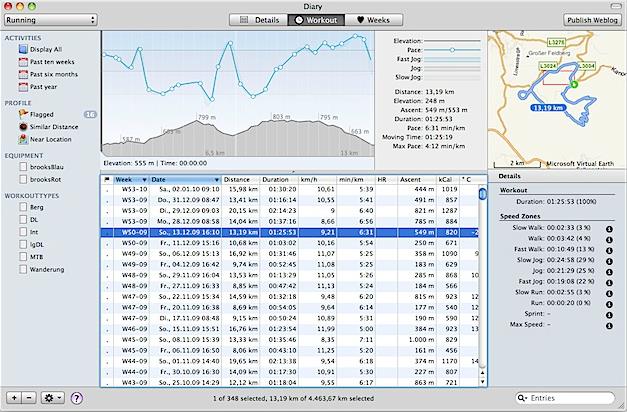
Task: Click the Week column sort arrow
Action: [x=144, y=180]
